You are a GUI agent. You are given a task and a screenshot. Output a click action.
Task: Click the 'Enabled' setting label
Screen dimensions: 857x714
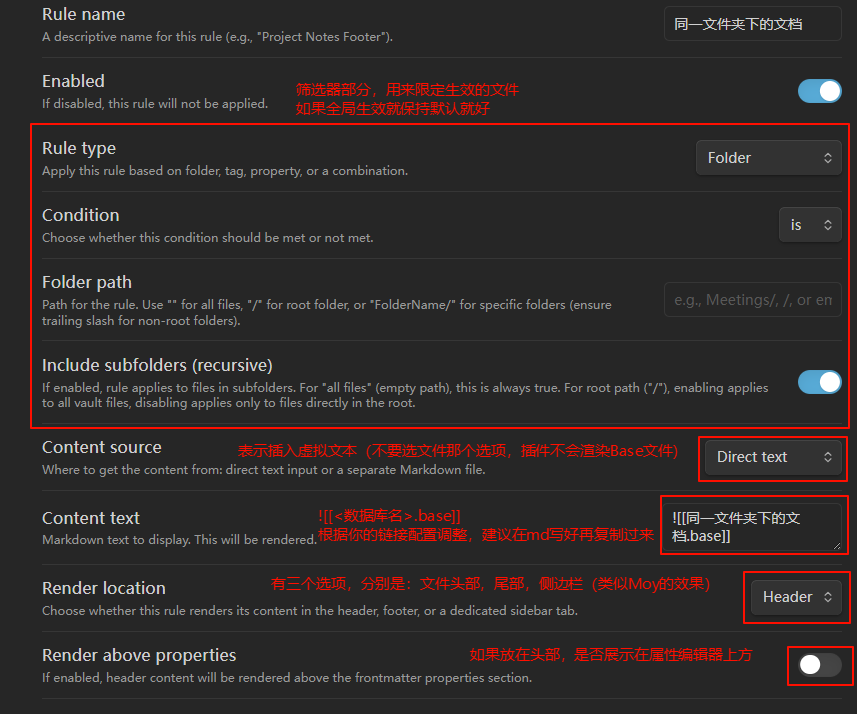coord(73,81)
